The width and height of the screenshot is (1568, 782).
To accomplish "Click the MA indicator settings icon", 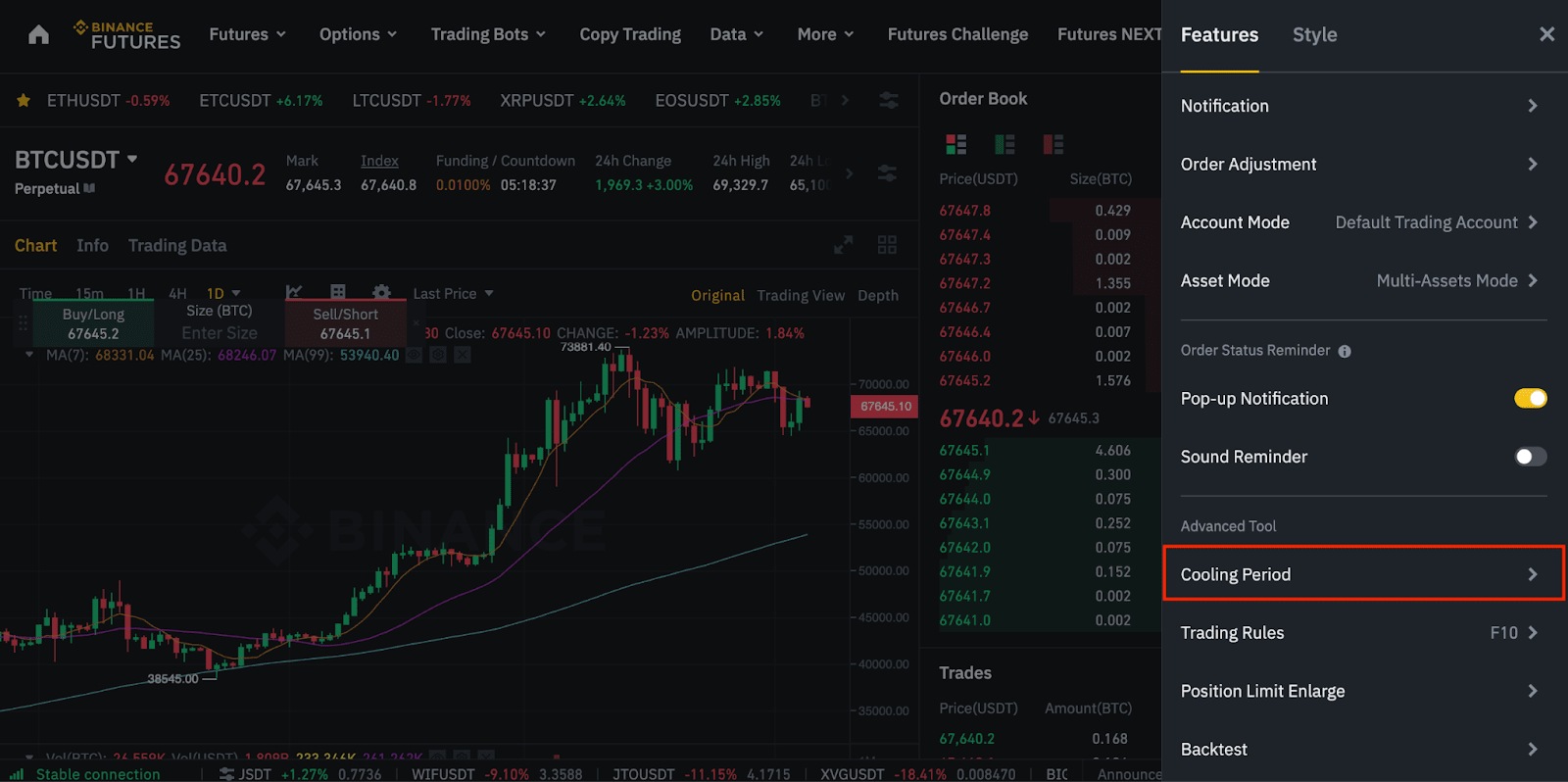I will click(x=438, y=355).
